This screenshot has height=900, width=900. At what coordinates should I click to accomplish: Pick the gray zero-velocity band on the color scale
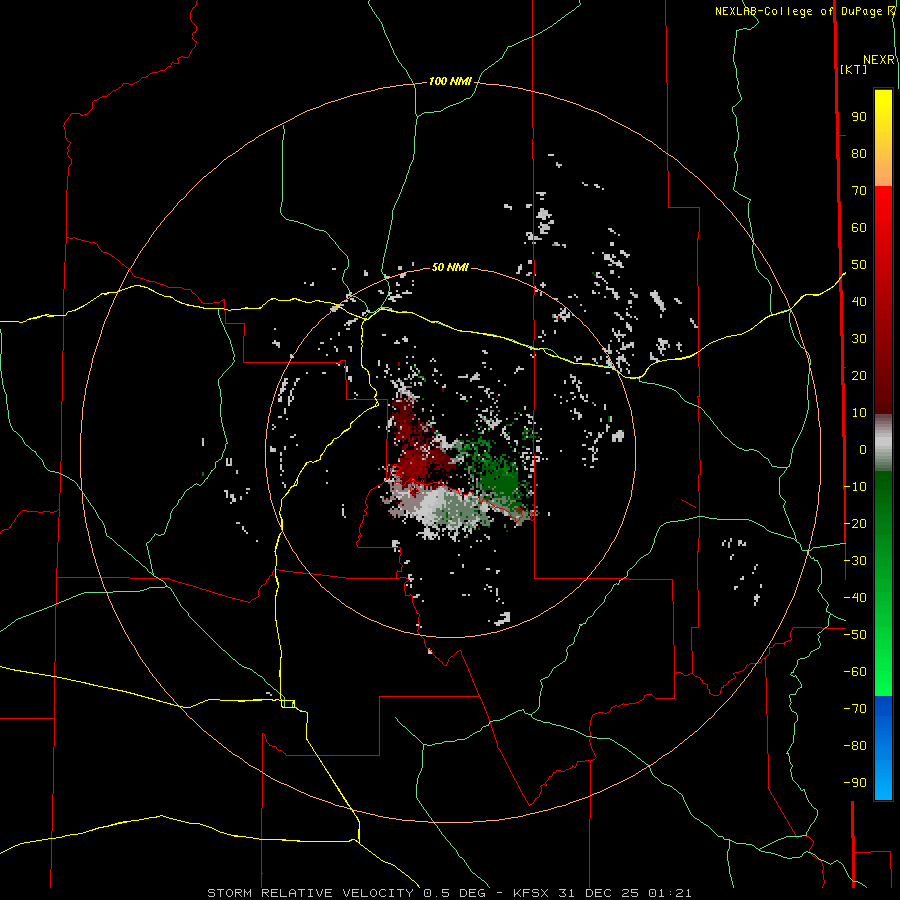coord(883,443)
